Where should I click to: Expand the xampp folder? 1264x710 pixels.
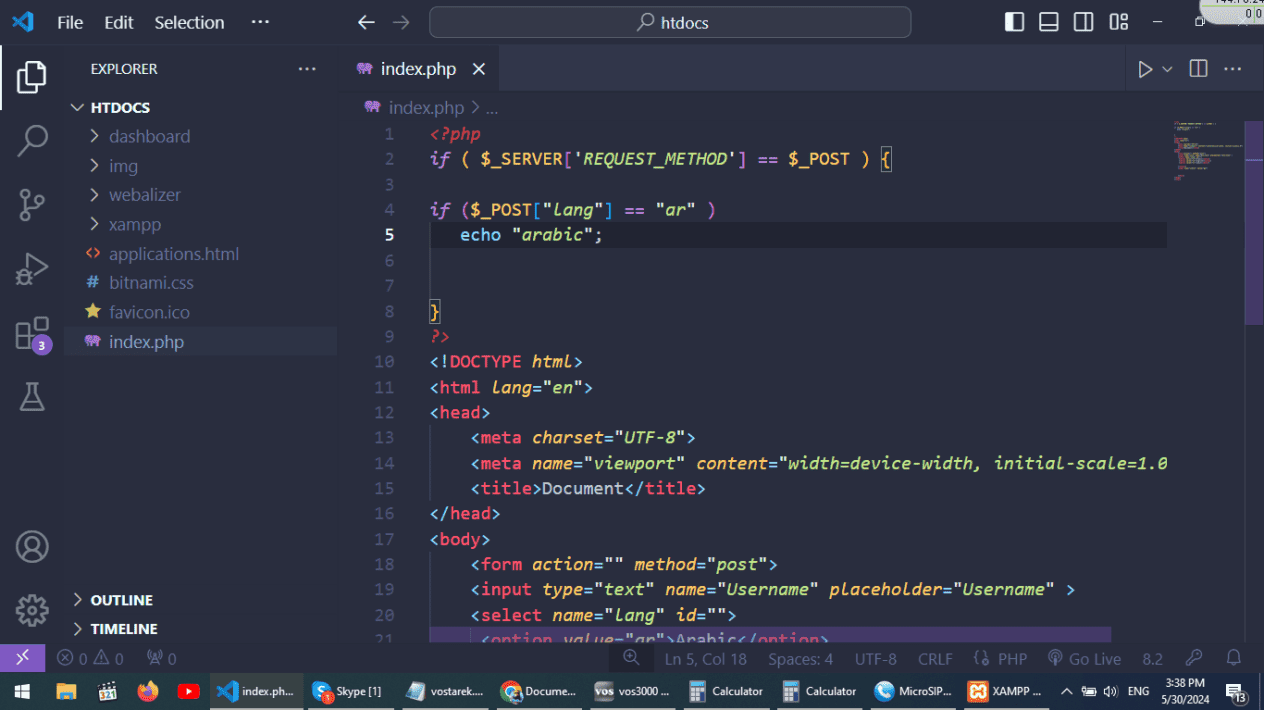pos(200,224)
